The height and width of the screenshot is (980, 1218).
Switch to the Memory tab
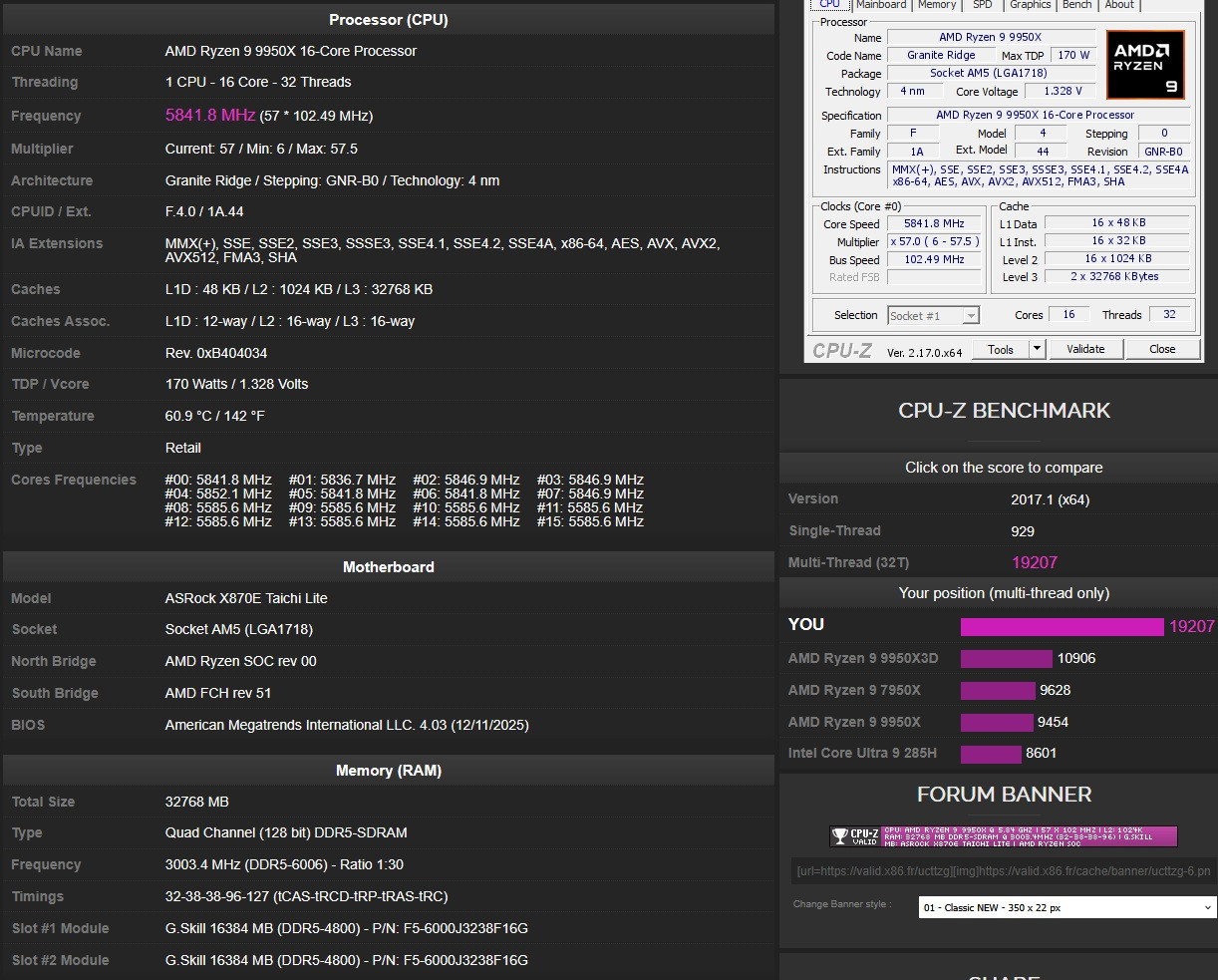pyautogui.click(x=937, y=5)
